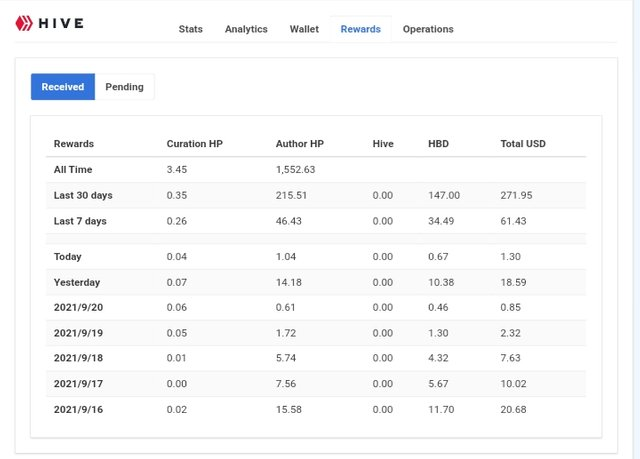The image size is (640, 459).
Task: Select the 2021/9/19 row label
Action: (x=78, y=333)
